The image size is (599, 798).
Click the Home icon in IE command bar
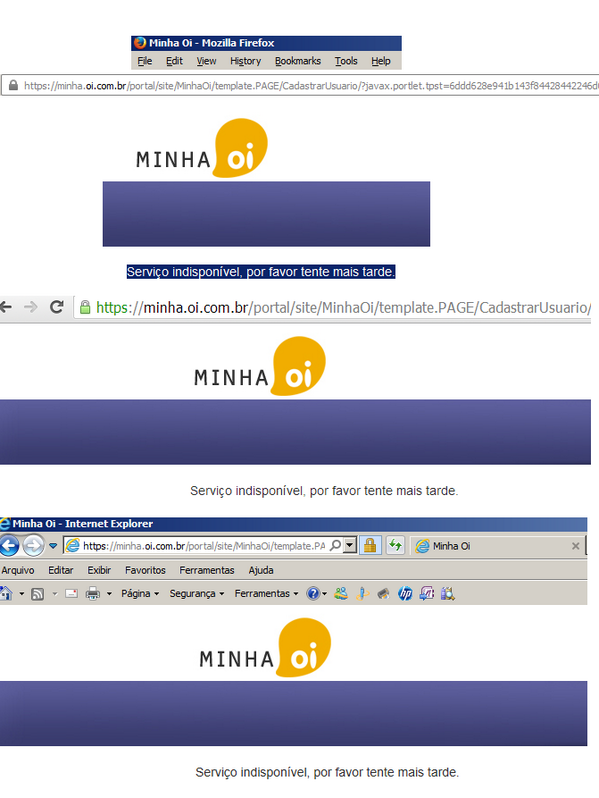6,593
